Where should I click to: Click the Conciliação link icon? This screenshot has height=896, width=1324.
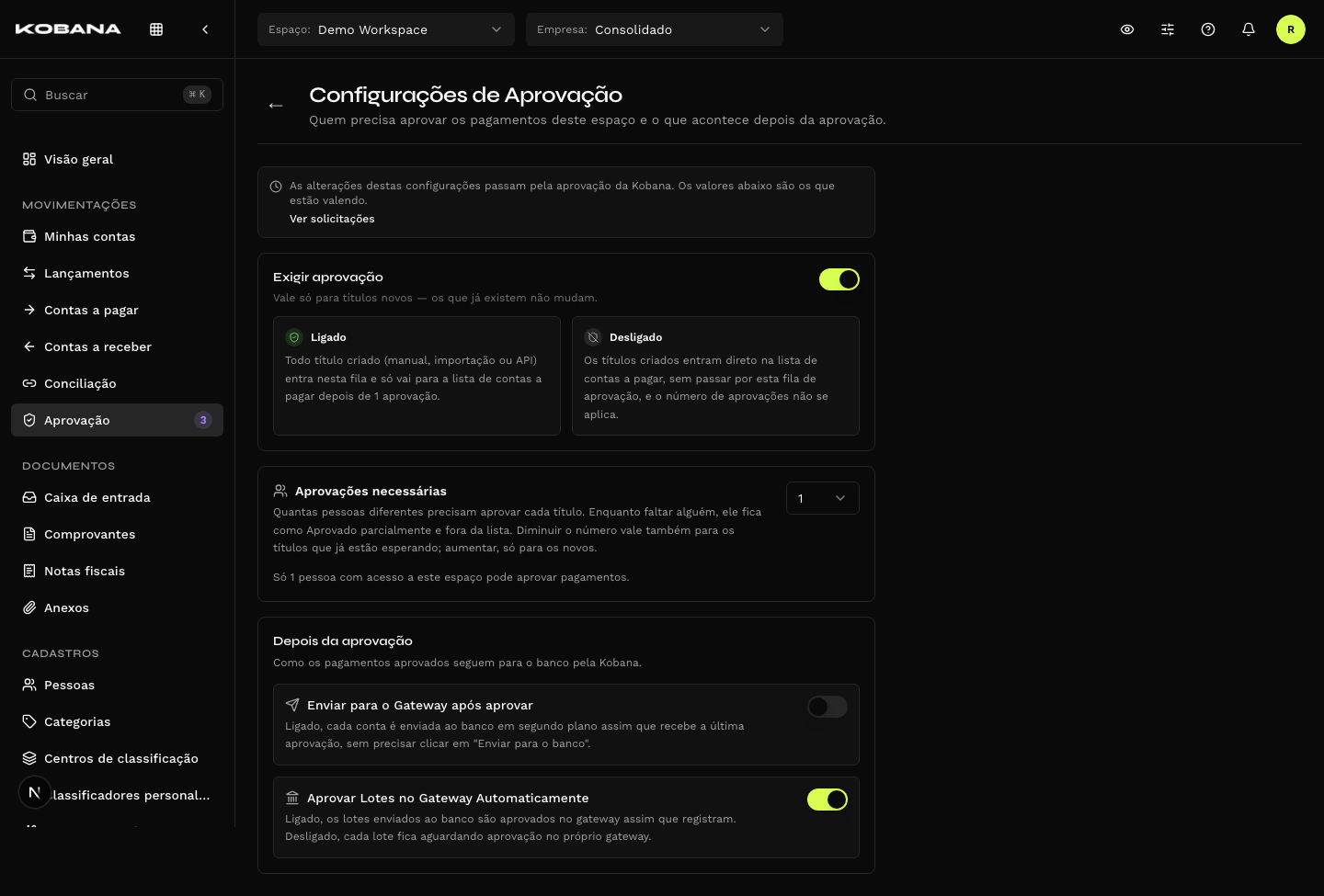[29, 383]
